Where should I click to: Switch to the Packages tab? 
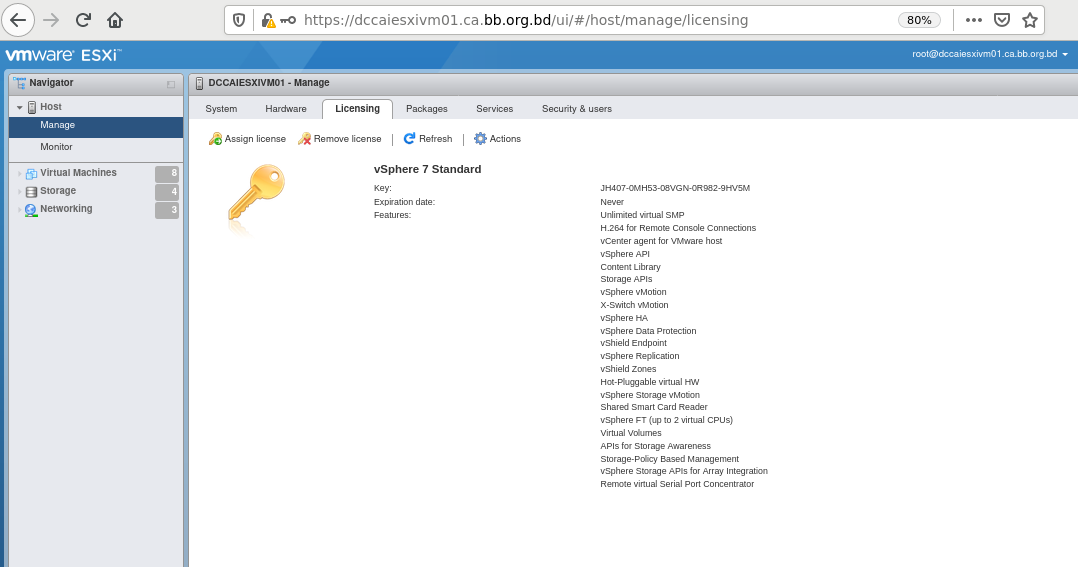426,109
